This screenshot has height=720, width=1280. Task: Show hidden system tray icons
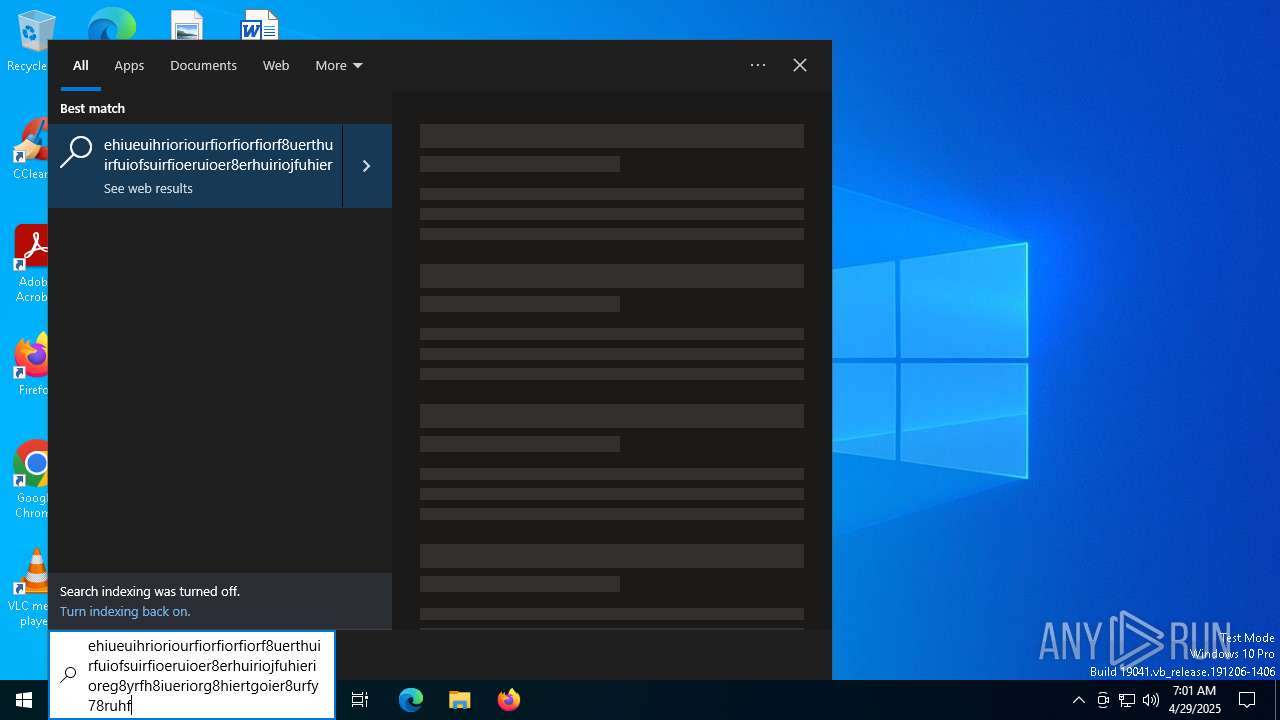point(1078,700)
